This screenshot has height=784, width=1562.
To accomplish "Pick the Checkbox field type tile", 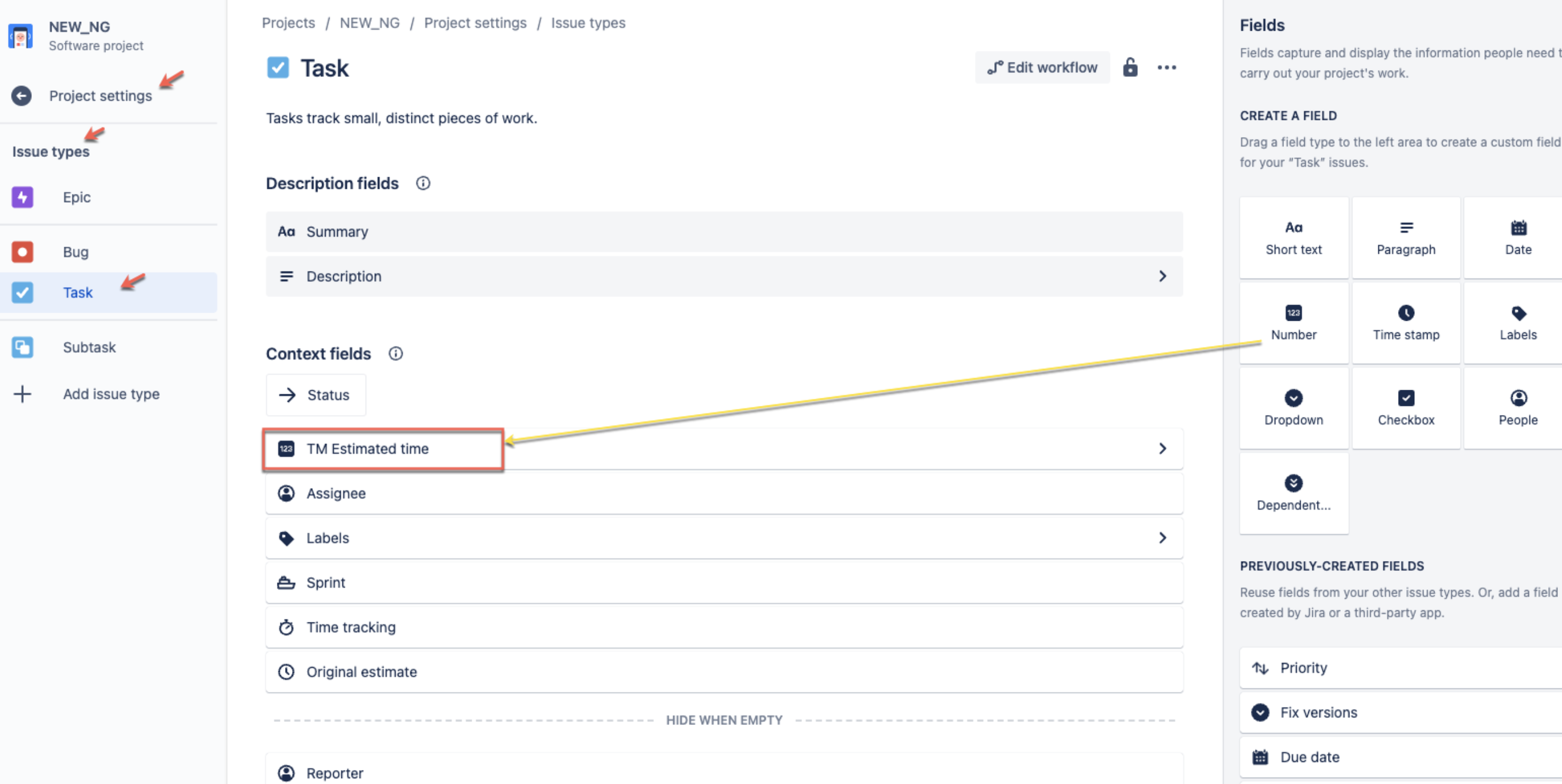I will pos(1406,408).
